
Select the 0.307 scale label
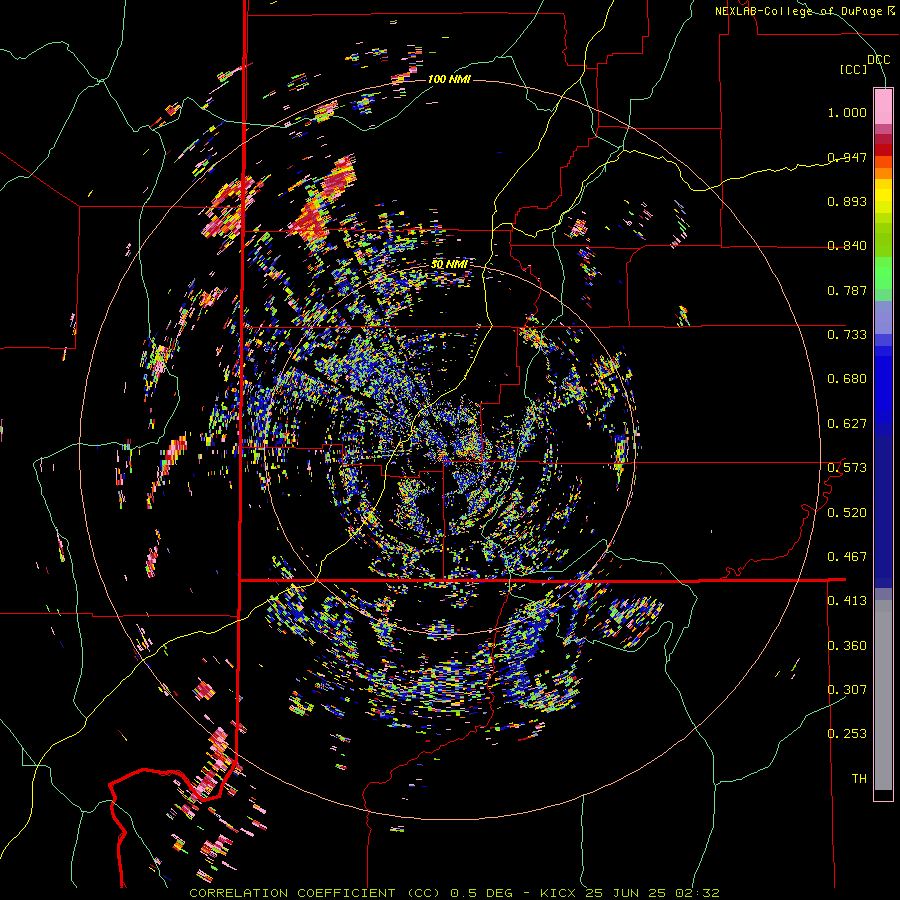tap(847, 689)
